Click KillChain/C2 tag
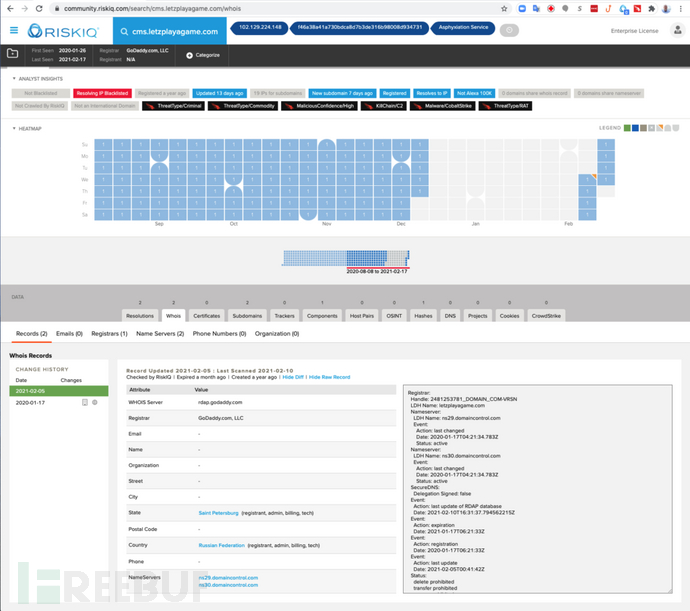This screenshot has height=611, width=690. coord(383,106)
